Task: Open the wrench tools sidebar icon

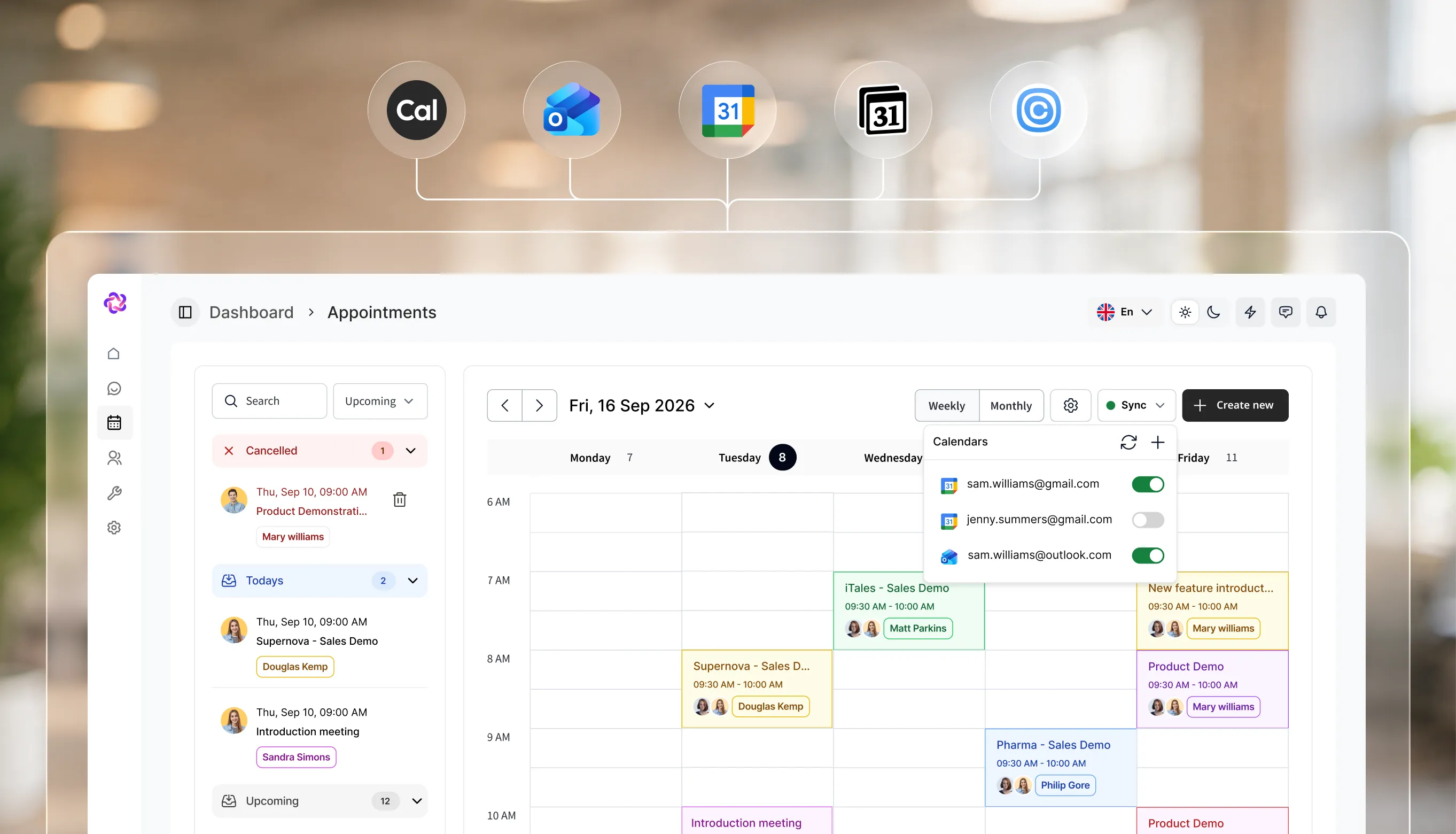Action: tap(114, 493)
